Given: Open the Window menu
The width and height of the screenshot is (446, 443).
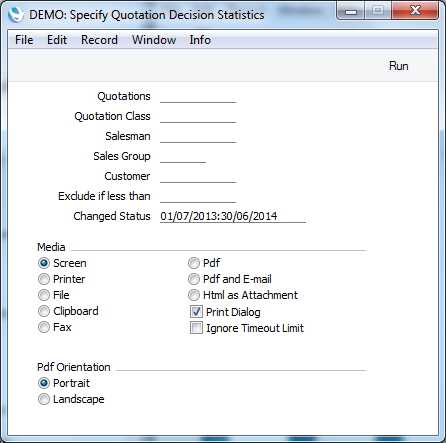Looking at the screenshot, I should point(154,40).
